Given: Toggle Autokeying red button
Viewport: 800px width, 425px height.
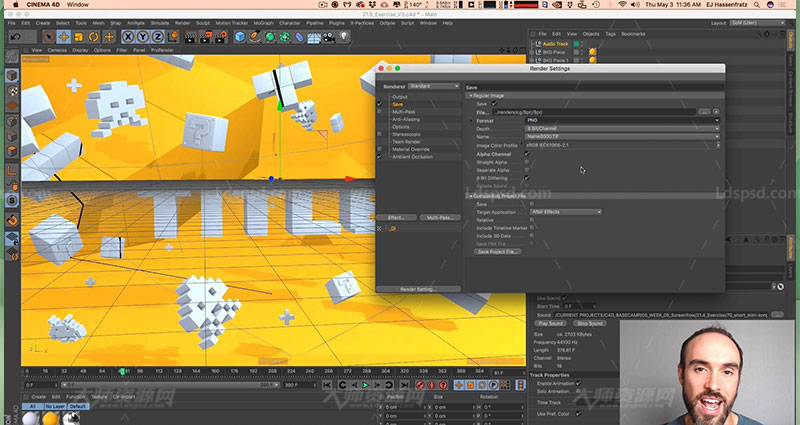Looking at the screenshot, I should pyautogui.click(x=432, y=385).
